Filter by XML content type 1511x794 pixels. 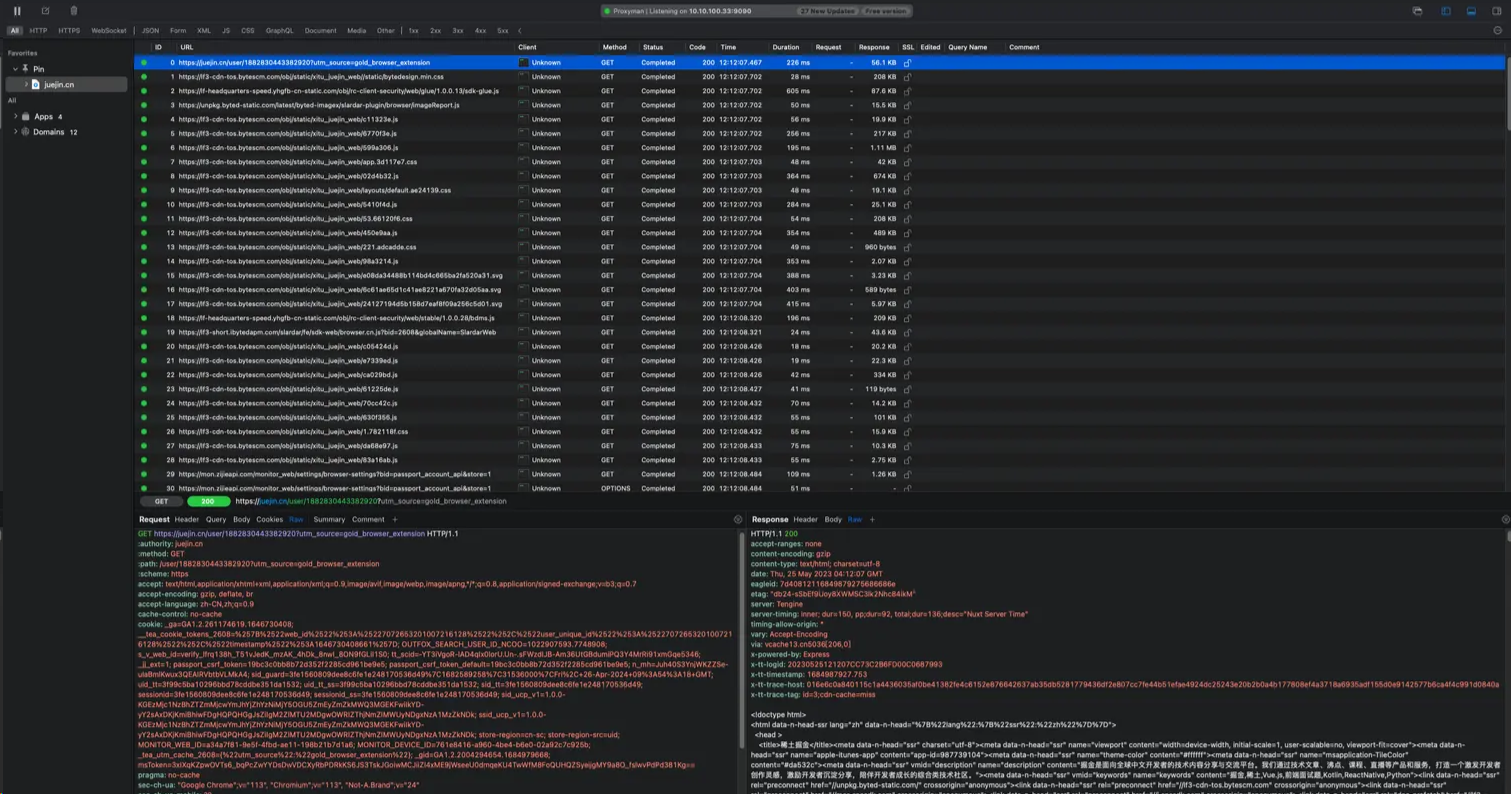[x=204, y=31]
